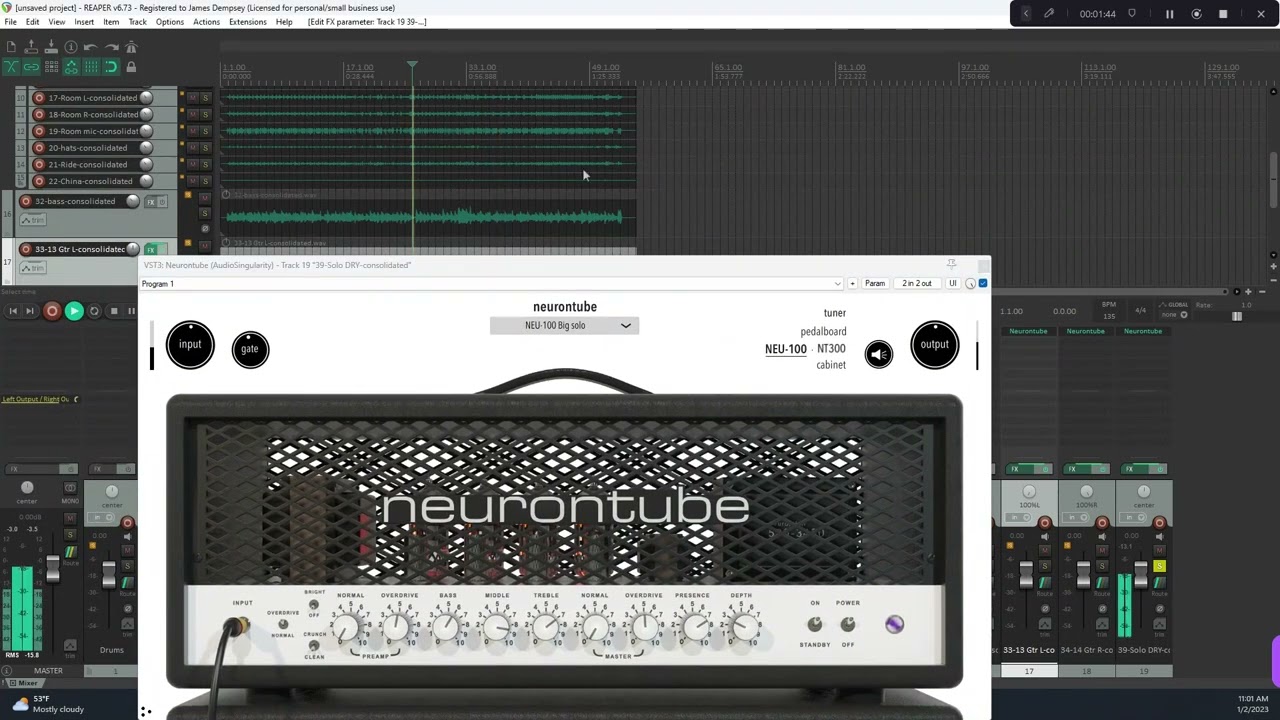Screen dimensions: 1280x720
Task: Toggle transport repeat loop button
Action: (94, 311)
